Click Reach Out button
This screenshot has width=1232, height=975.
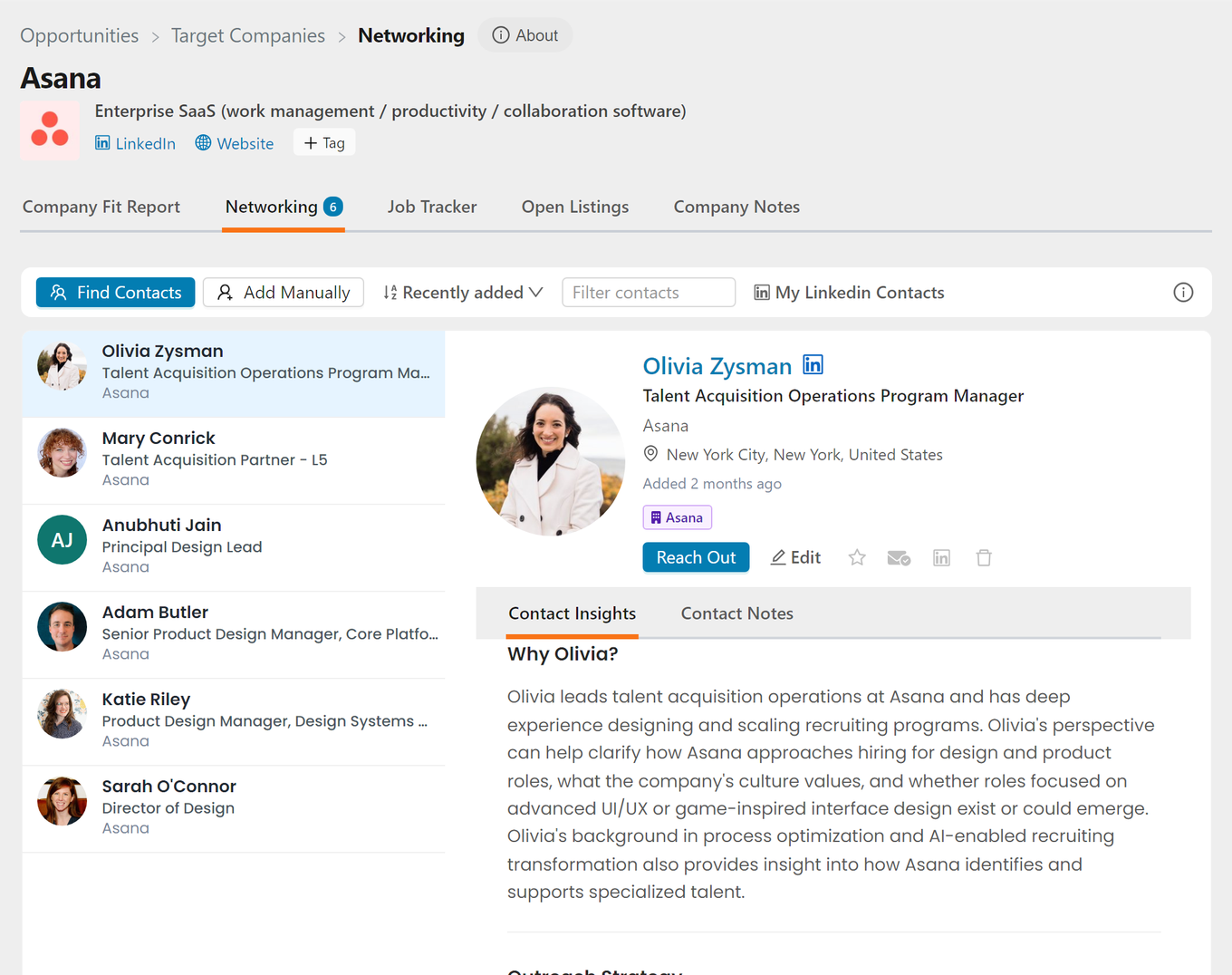click(x=696, y=557)
